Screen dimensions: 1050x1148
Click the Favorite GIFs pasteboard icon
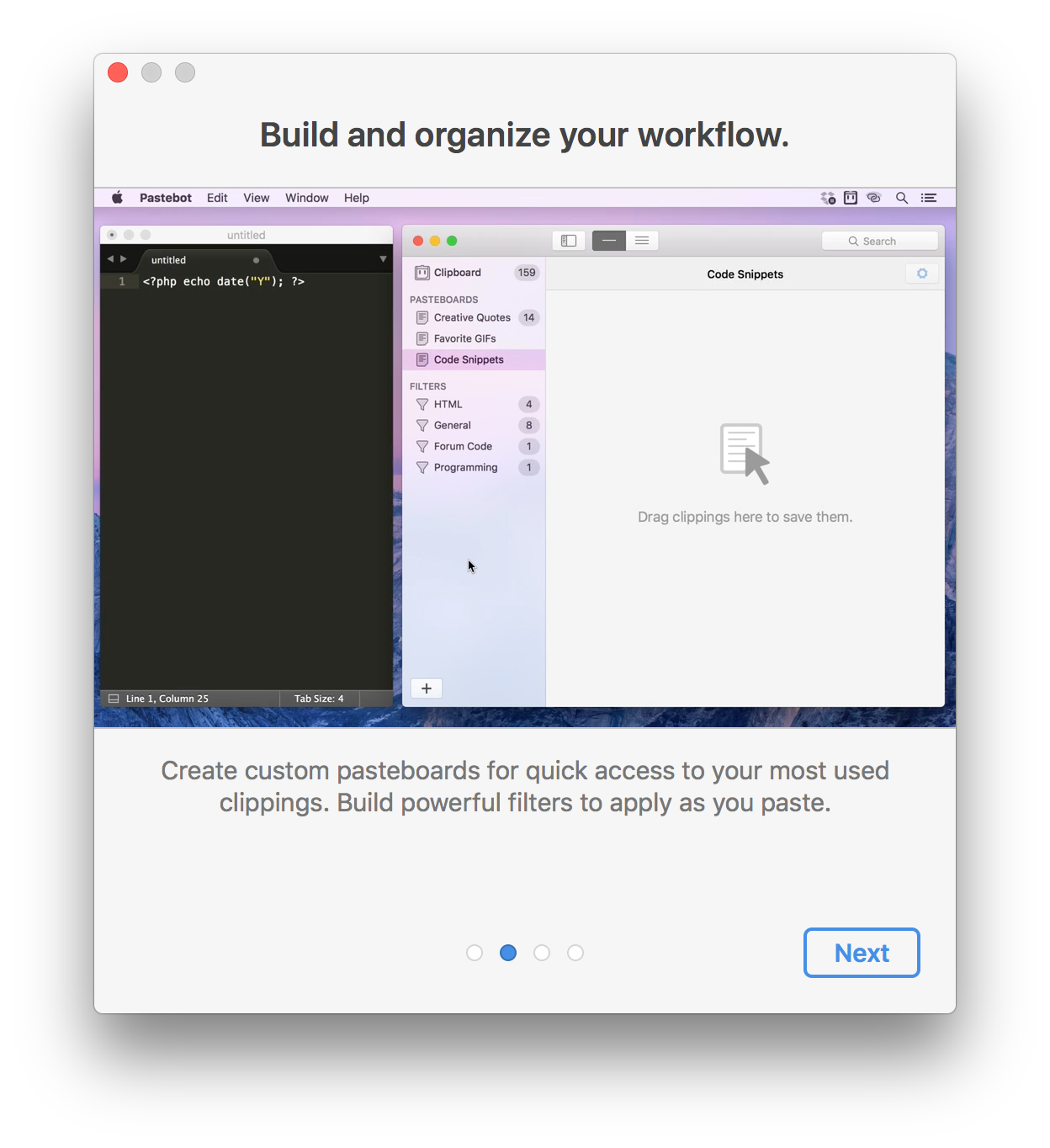point(422,338)
